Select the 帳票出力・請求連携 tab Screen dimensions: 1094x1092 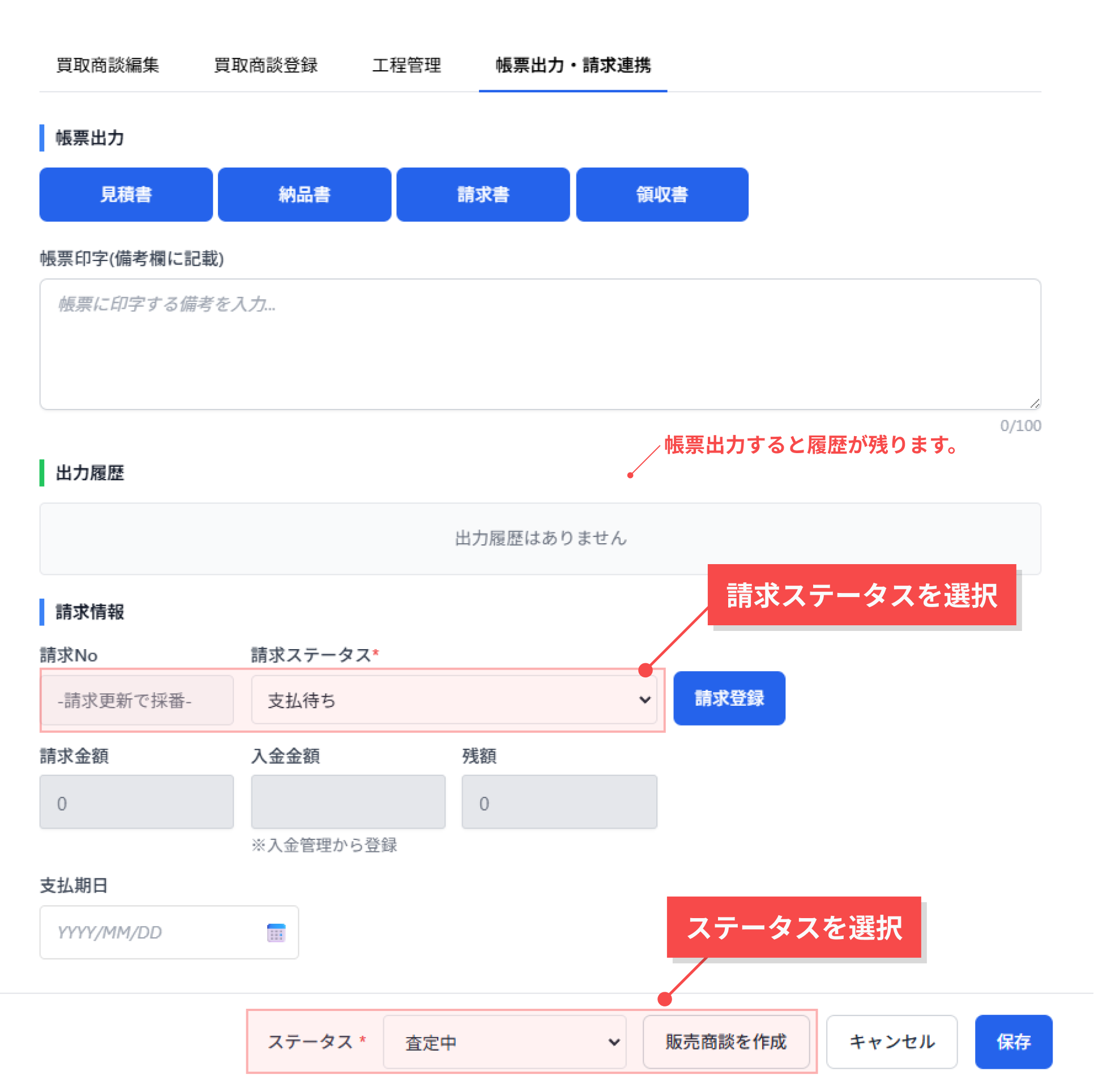tap(572, 65)
